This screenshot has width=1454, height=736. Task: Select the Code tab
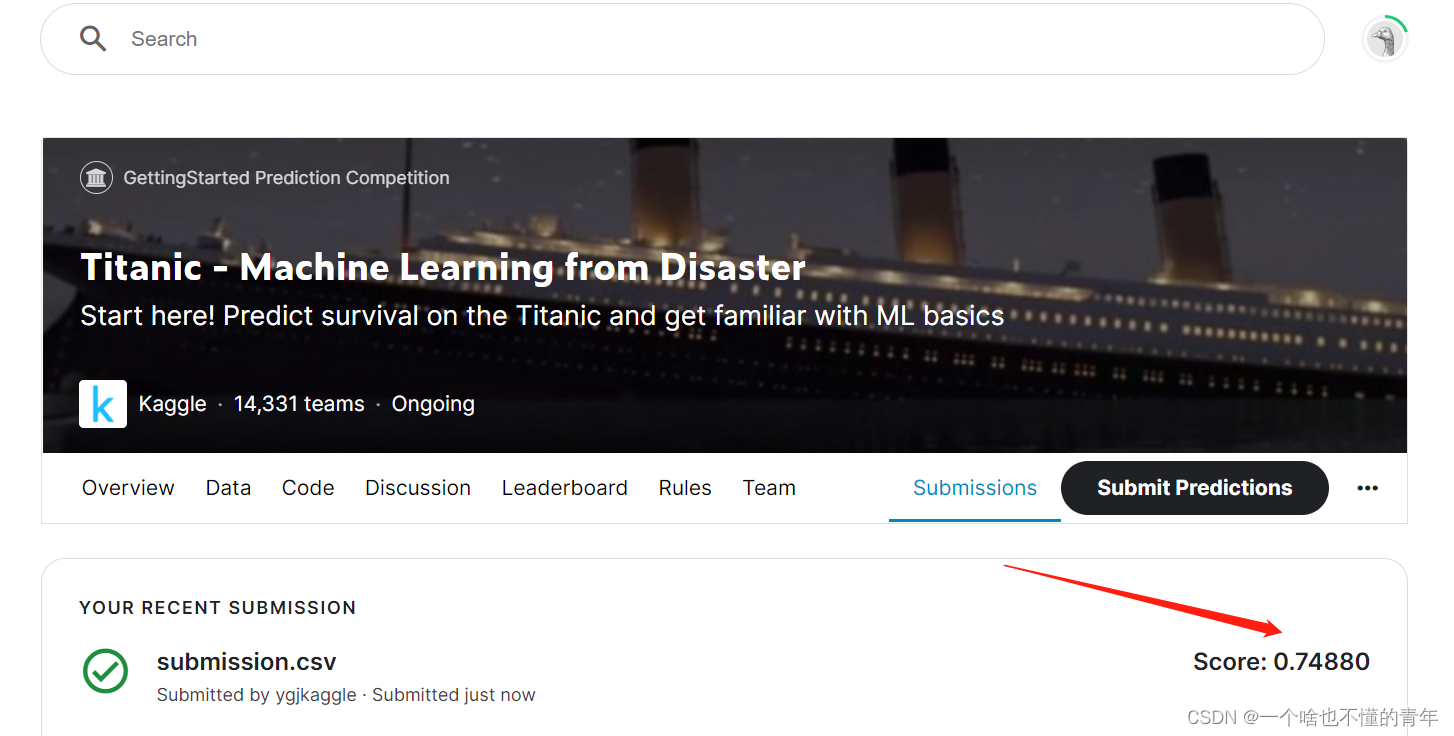pyautogui.click(x=307, y=488)
